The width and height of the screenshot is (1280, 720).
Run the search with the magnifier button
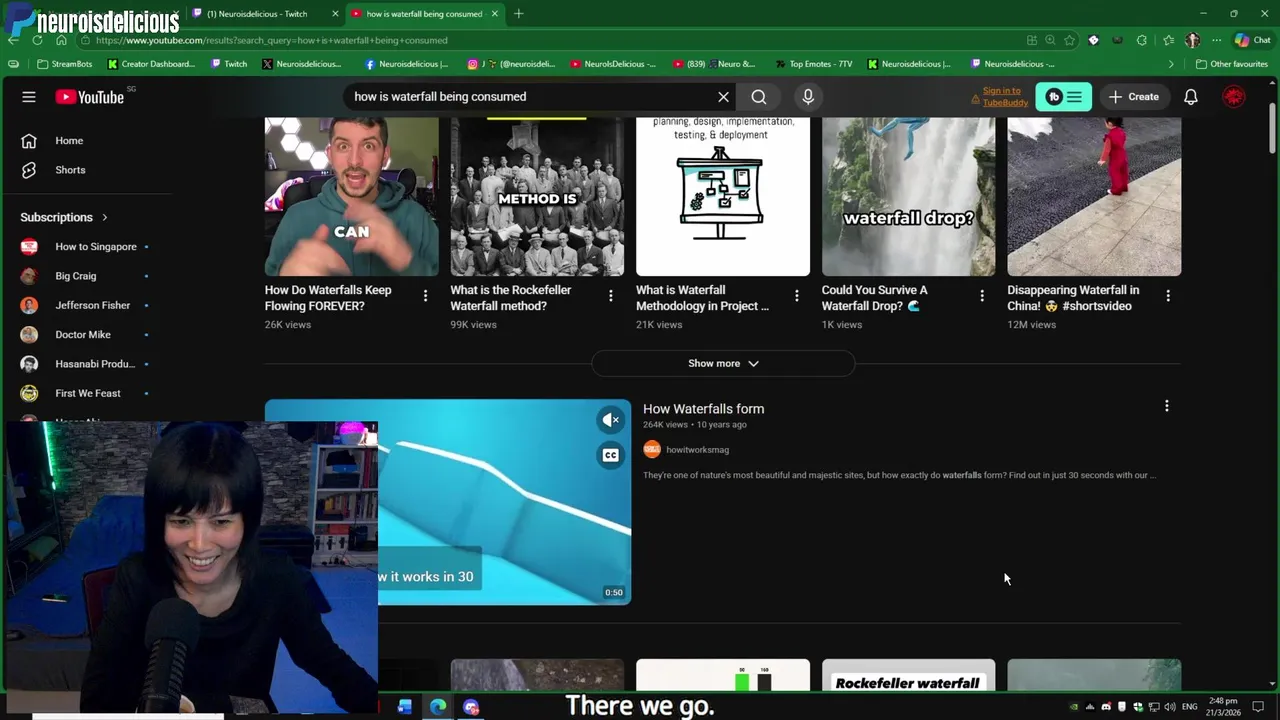click(759, 97)
